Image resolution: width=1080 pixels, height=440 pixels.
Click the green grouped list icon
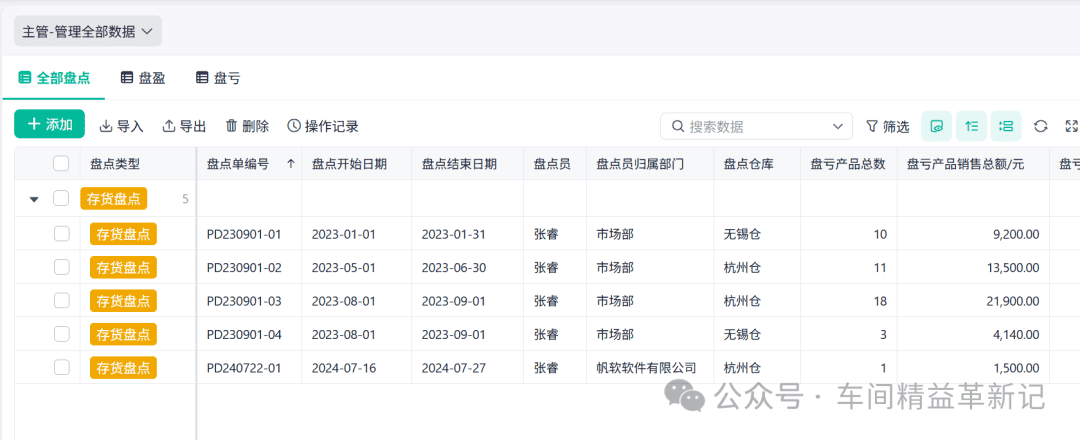[x=1006, y=126]
